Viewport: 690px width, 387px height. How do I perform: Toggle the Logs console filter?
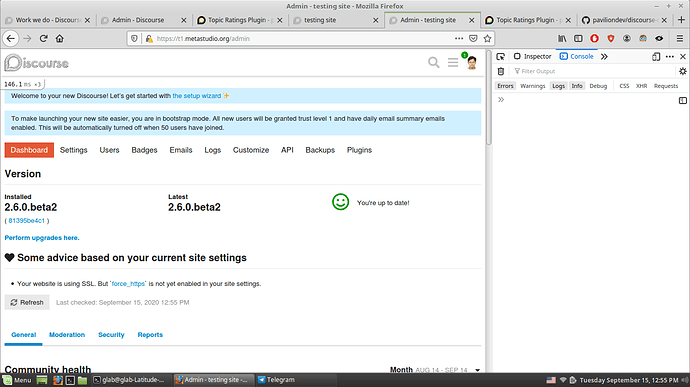pyautogui.click(x=558, y=86)
